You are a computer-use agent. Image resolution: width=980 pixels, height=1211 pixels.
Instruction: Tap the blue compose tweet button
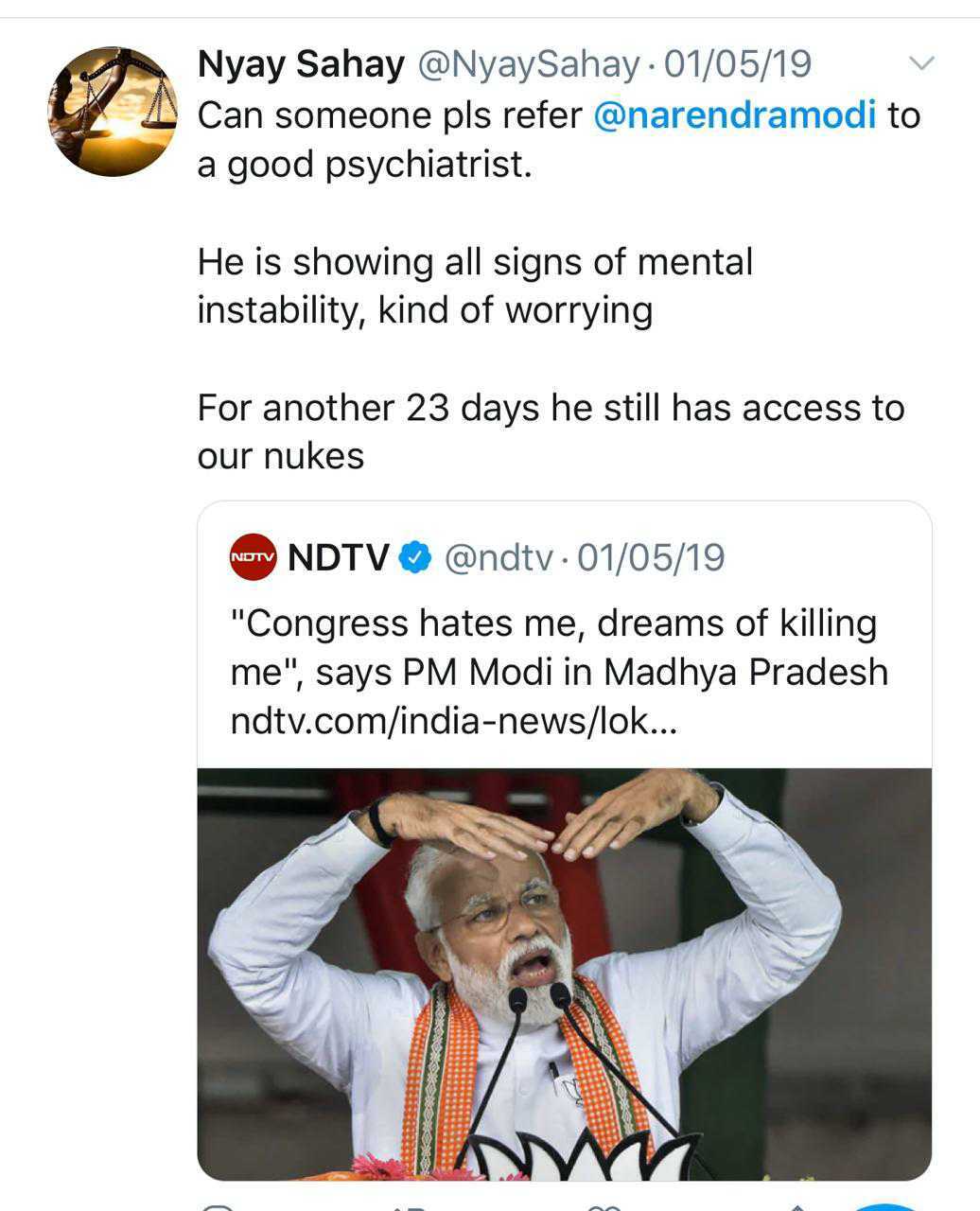[x=885, y=1206]
